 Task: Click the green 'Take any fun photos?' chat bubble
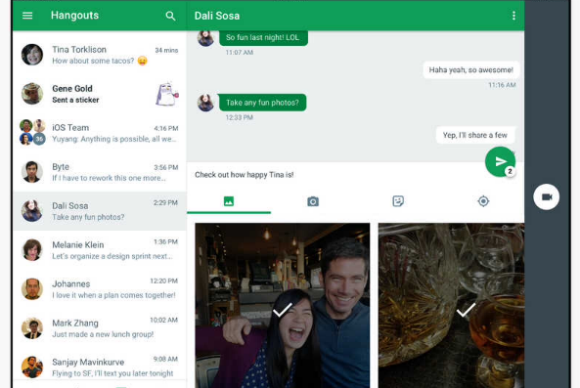[x=262, y=102]
